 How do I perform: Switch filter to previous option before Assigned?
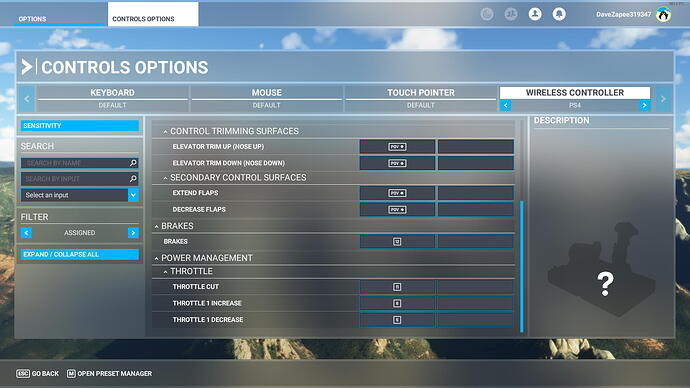pos(26,233)
